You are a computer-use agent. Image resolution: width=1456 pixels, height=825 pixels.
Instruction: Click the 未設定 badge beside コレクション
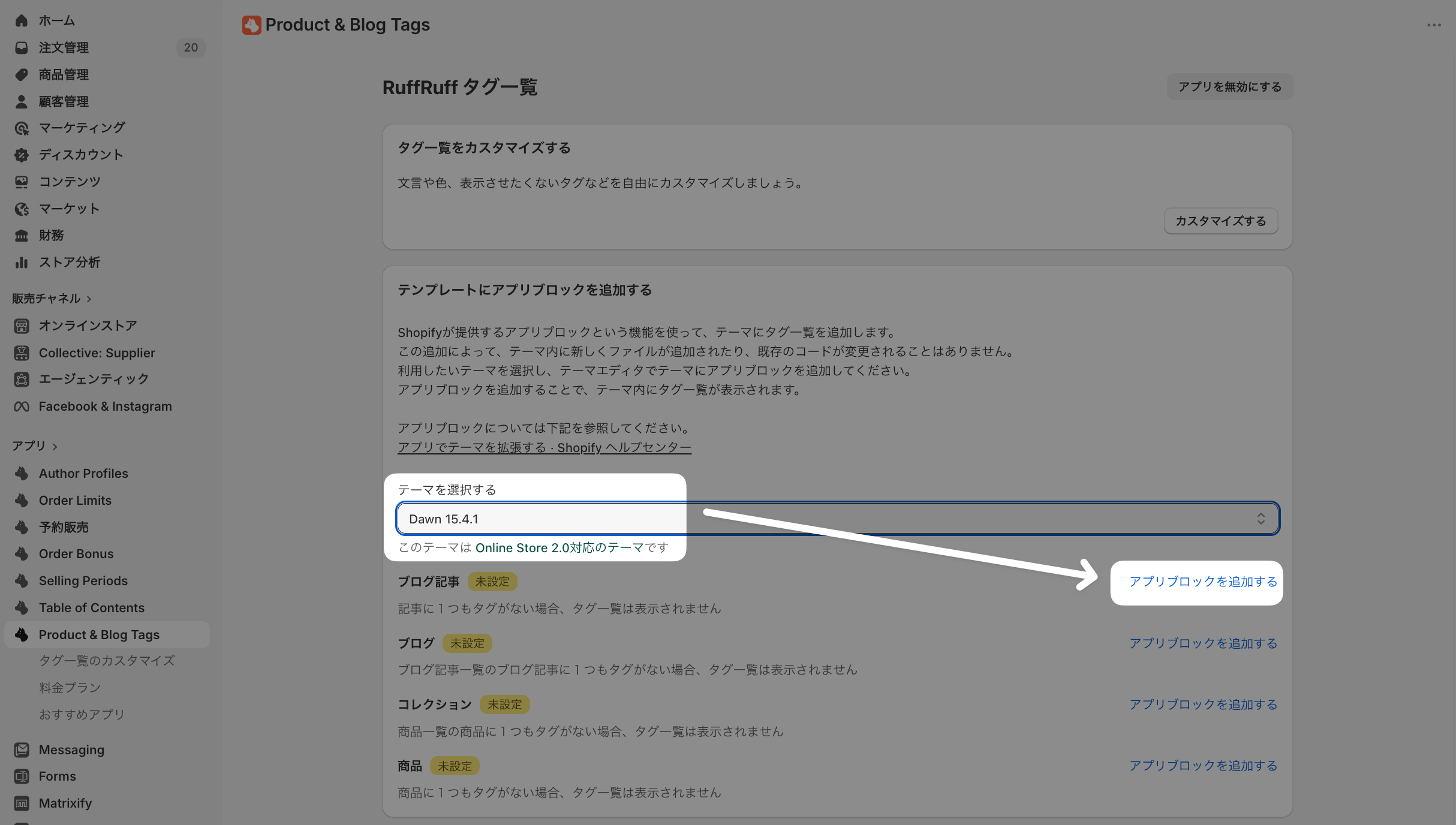tap(505, 704)
